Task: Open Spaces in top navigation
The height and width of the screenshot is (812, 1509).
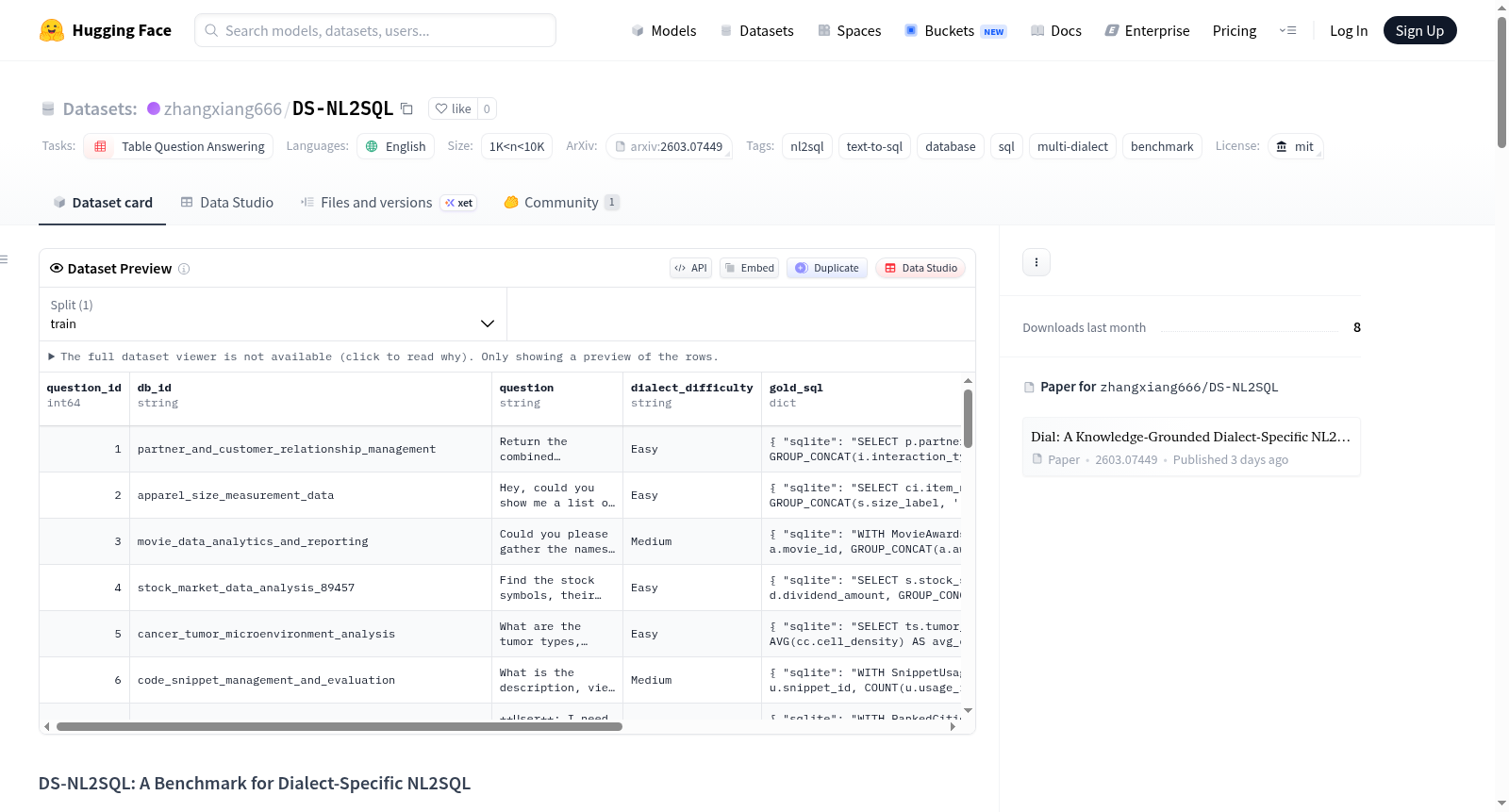Action: [x=849, y=30]
